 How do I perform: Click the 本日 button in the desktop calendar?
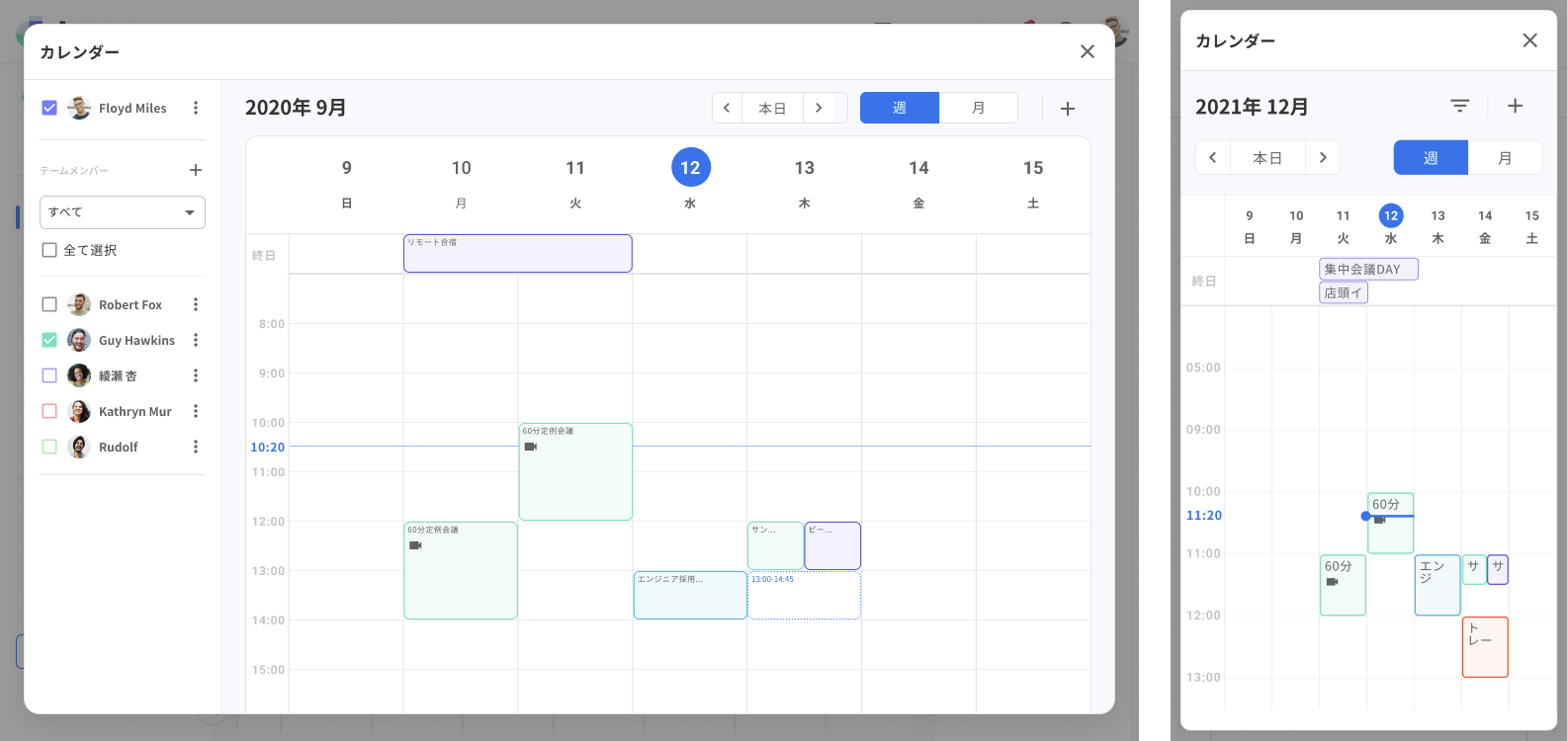772,108
